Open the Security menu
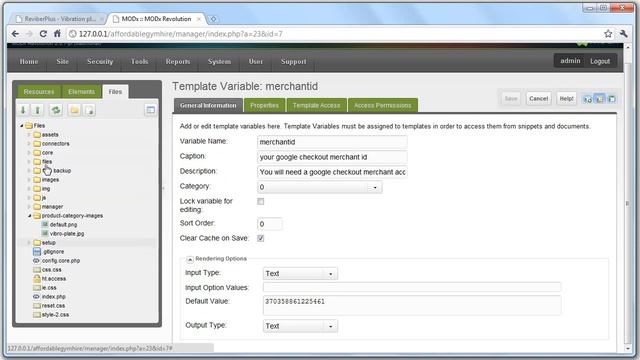 [x=100, y=62]
